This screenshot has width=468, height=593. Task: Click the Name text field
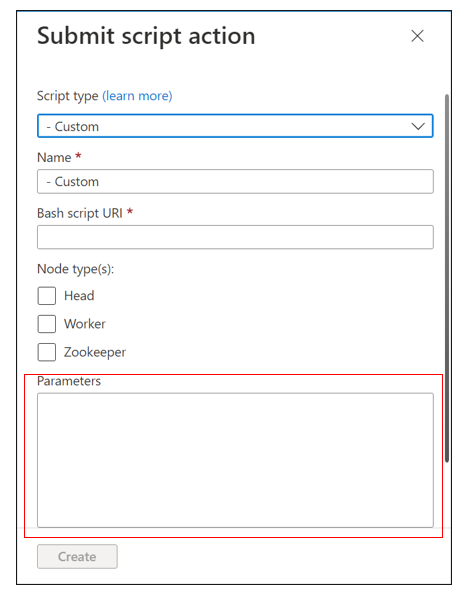[235, 182]
